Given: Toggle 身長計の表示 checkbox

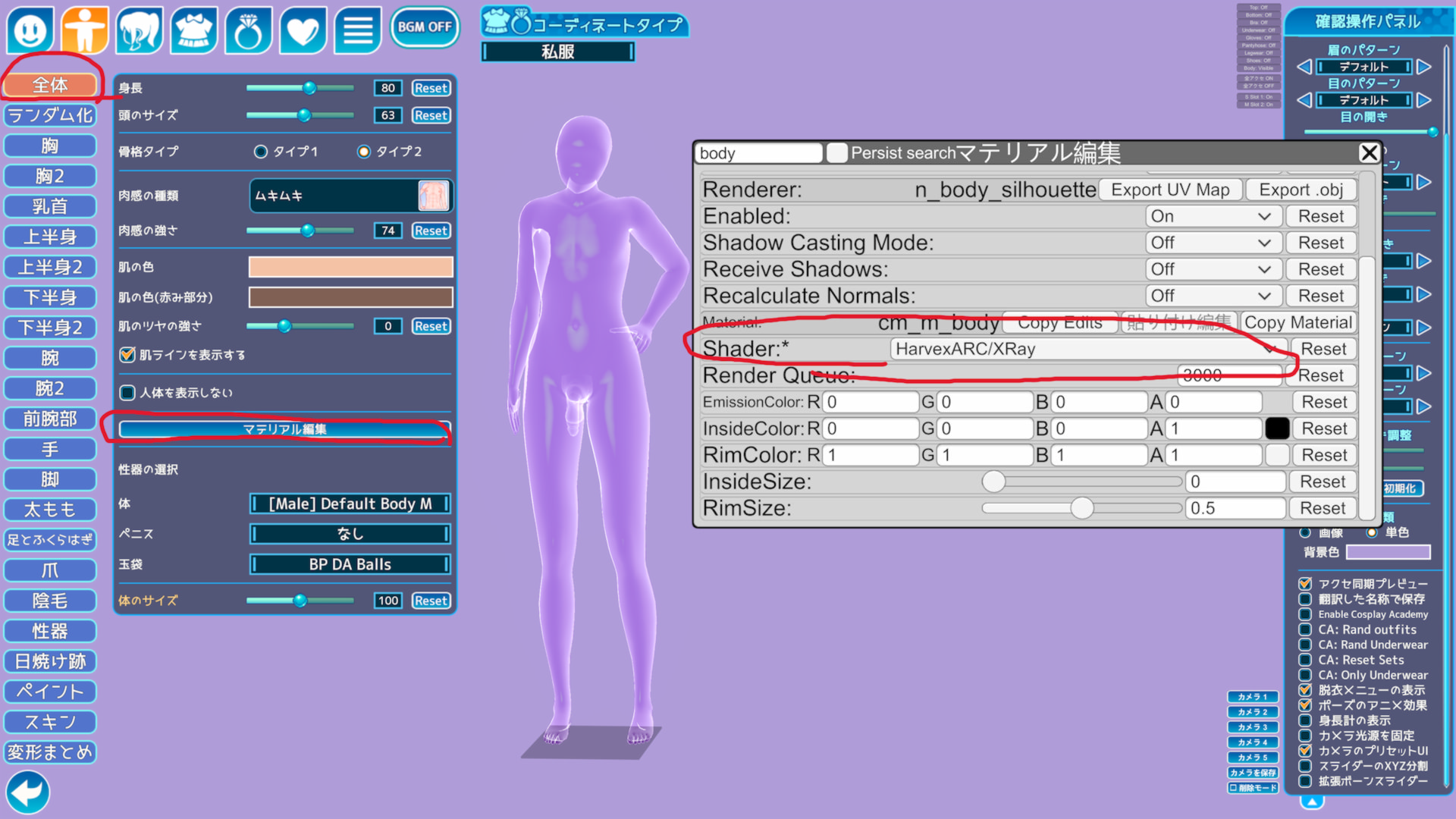Looking at the screenshot, I should pyautogui.click(x=1305, y=720).
